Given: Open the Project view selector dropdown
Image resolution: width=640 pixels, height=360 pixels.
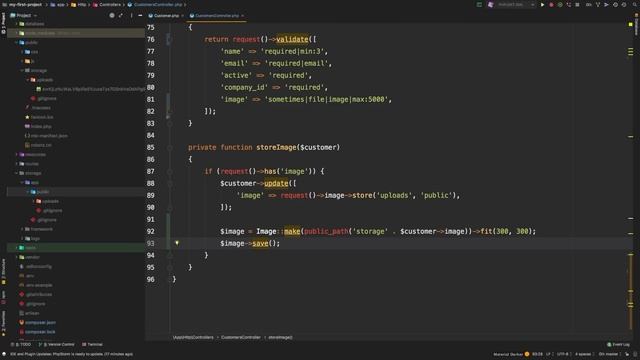Looking at the screenshot, I should (24, 16).
